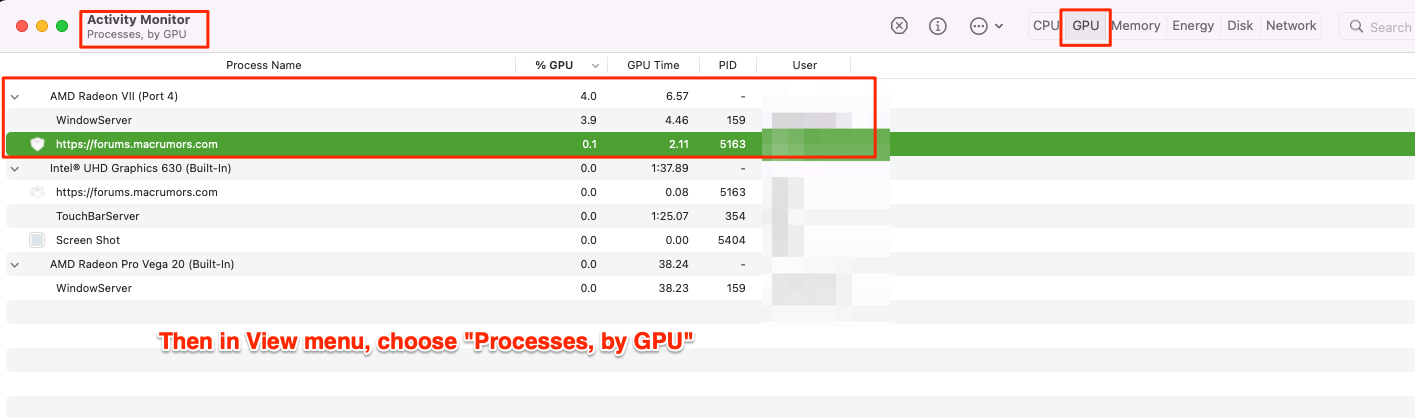Collapse the Intel UHD Graphics 630 group
1415x418 pixels.
[x=15, y=168]
